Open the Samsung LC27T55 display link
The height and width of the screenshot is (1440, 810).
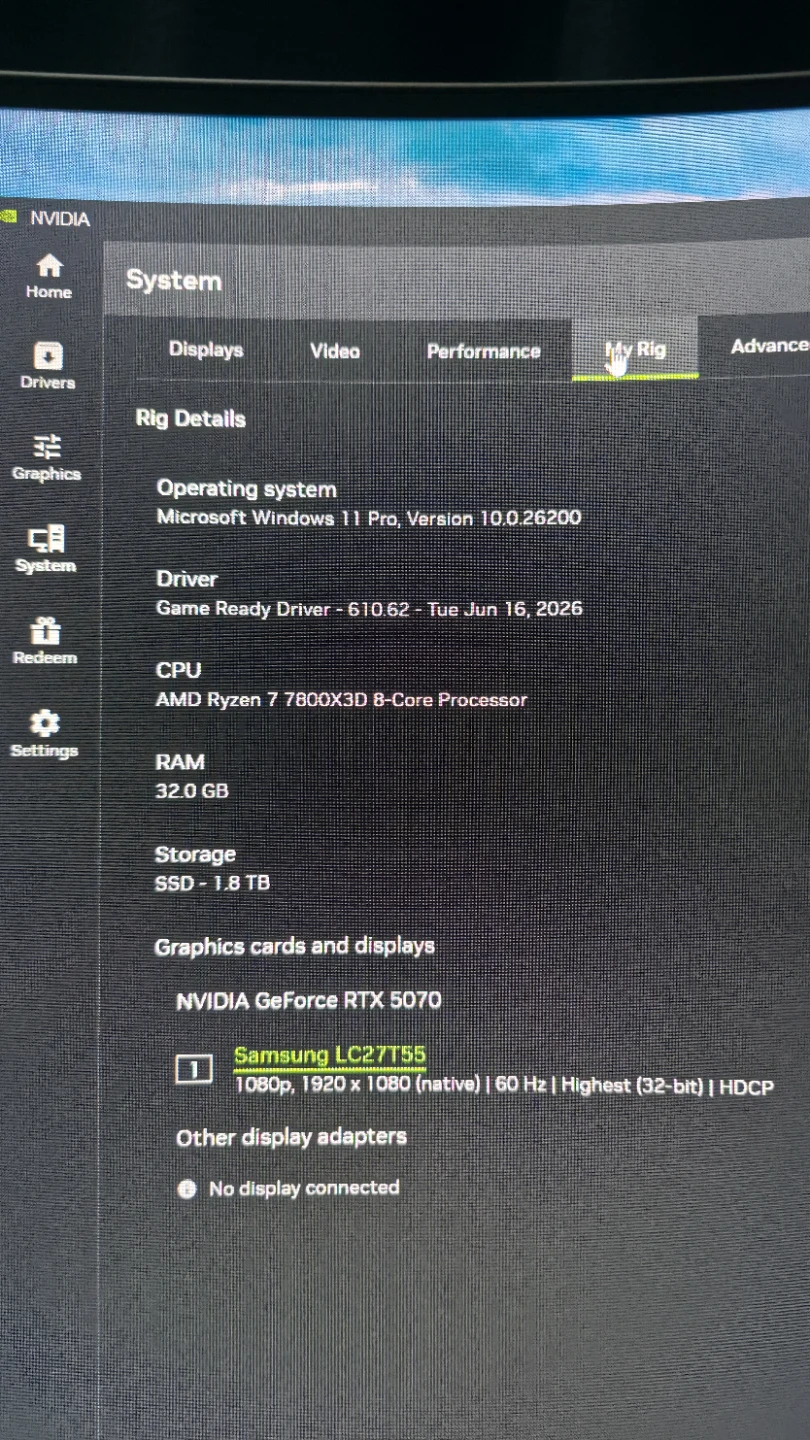(x=330, y=1055)
